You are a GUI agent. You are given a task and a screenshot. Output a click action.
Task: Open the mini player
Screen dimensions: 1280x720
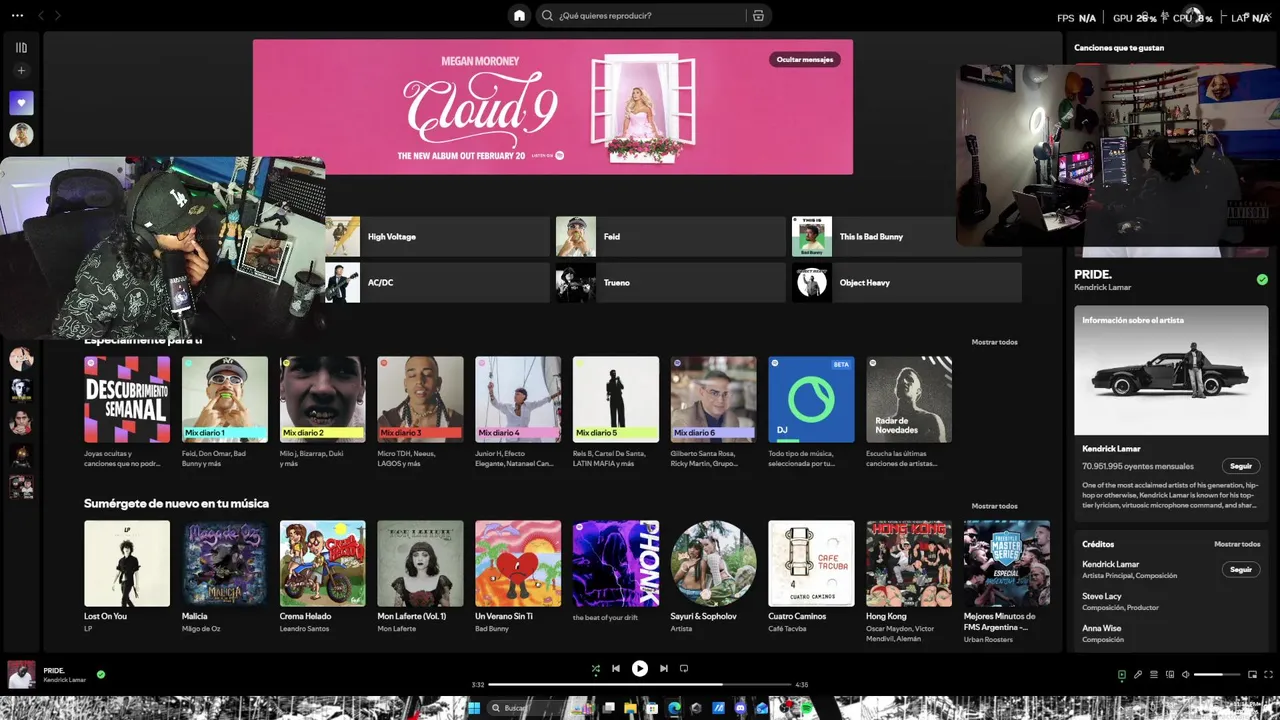pyautogui.click(x=1252, y=674)
